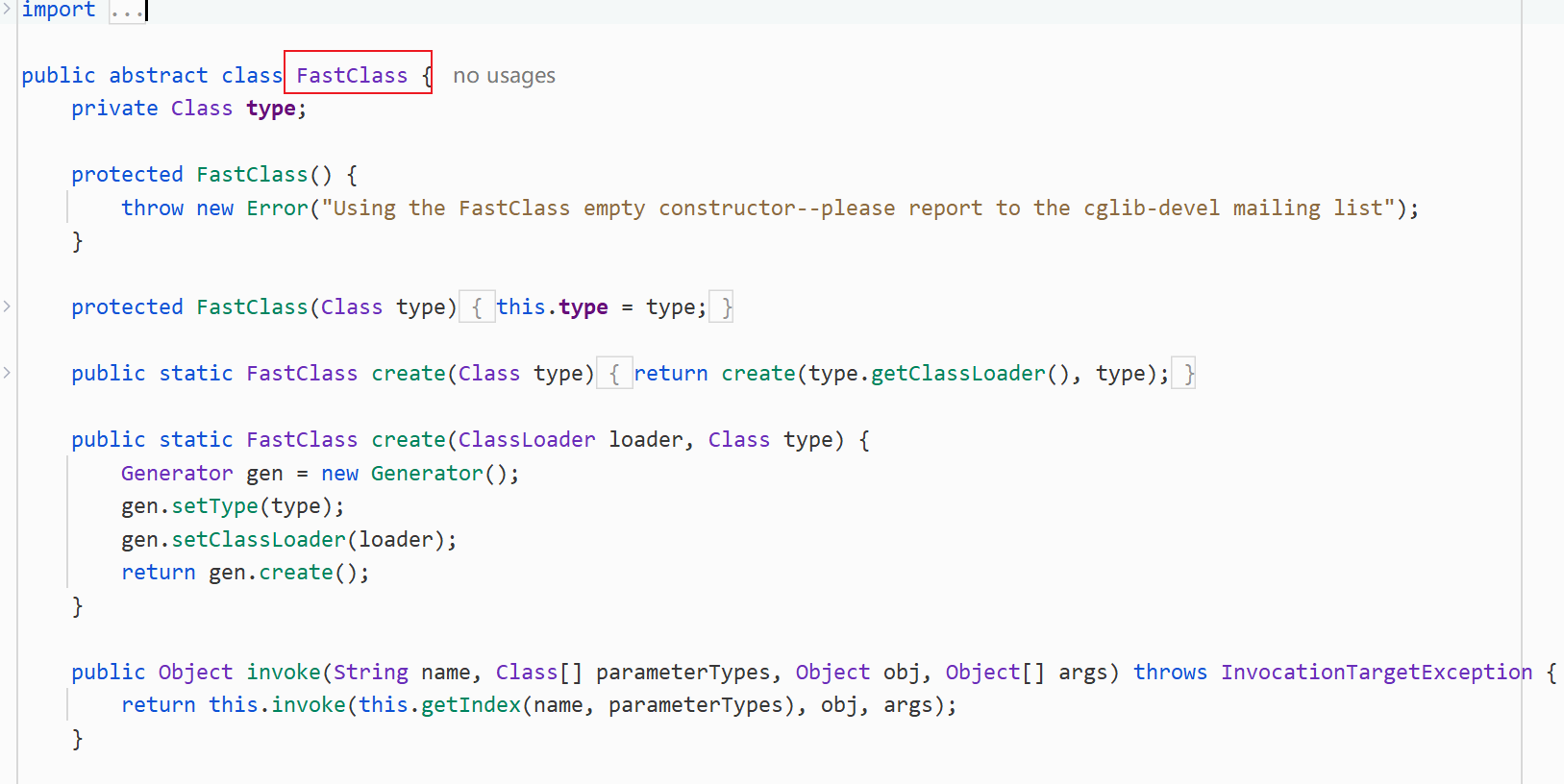Image resolution: width=1564 pixels, height=784 pixels.
Task: Click the ClassLoader parameter type
Action: tap(527, 440)
